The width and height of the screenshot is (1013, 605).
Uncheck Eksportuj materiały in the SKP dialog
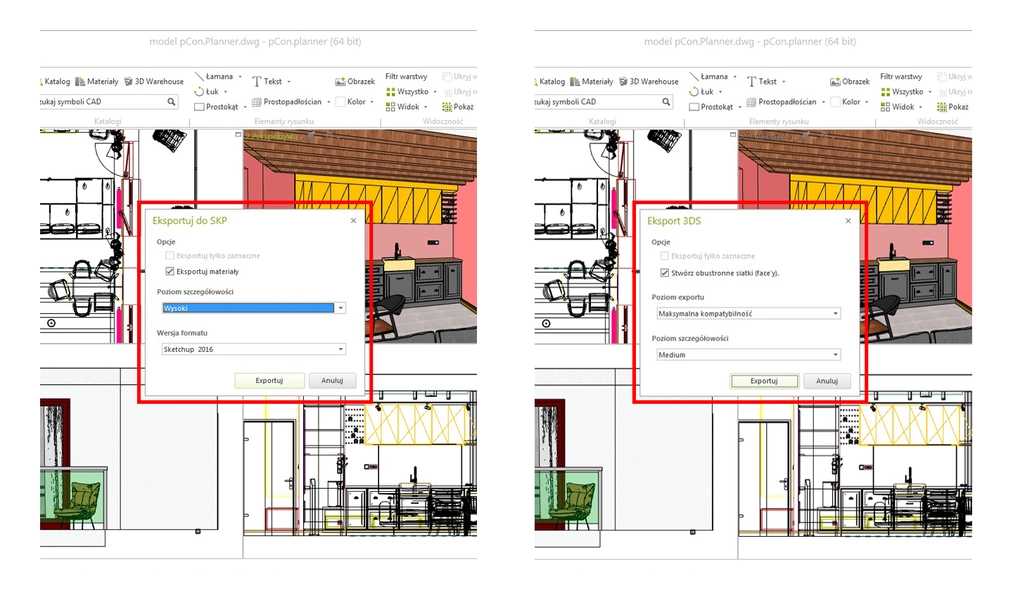pyautogui.click(x=170, y=271)
